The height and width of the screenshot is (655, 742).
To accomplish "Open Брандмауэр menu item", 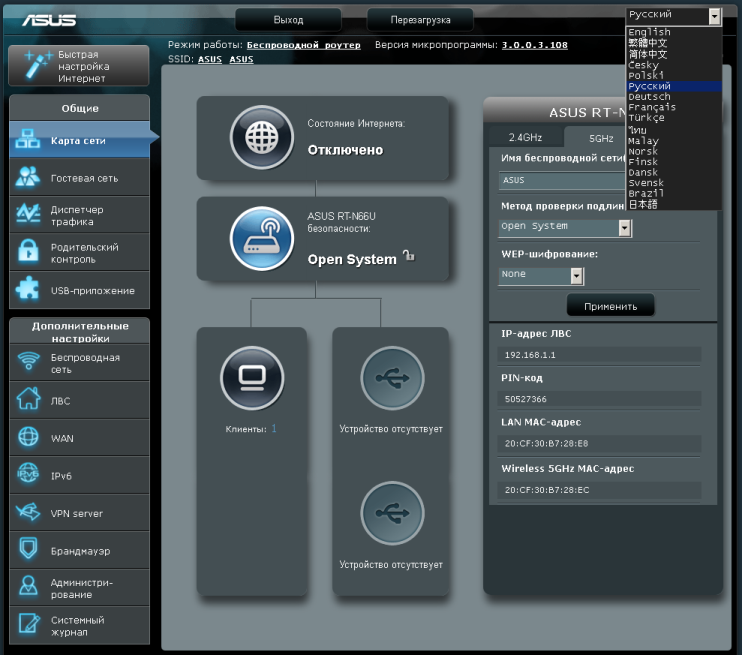I will coord(80,550).
